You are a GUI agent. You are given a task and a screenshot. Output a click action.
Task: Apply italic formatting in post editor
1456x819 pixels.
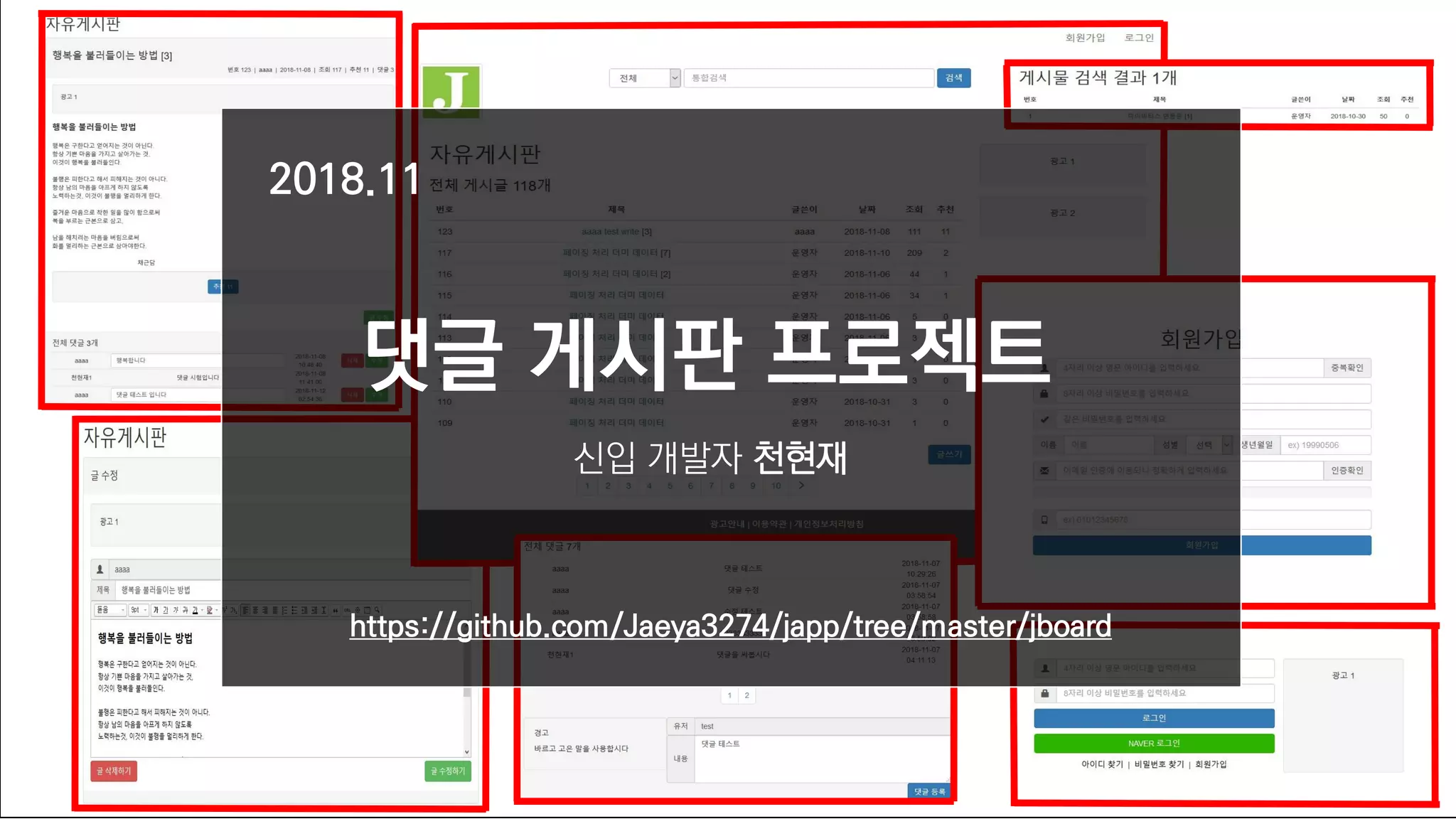click(176, 610)
